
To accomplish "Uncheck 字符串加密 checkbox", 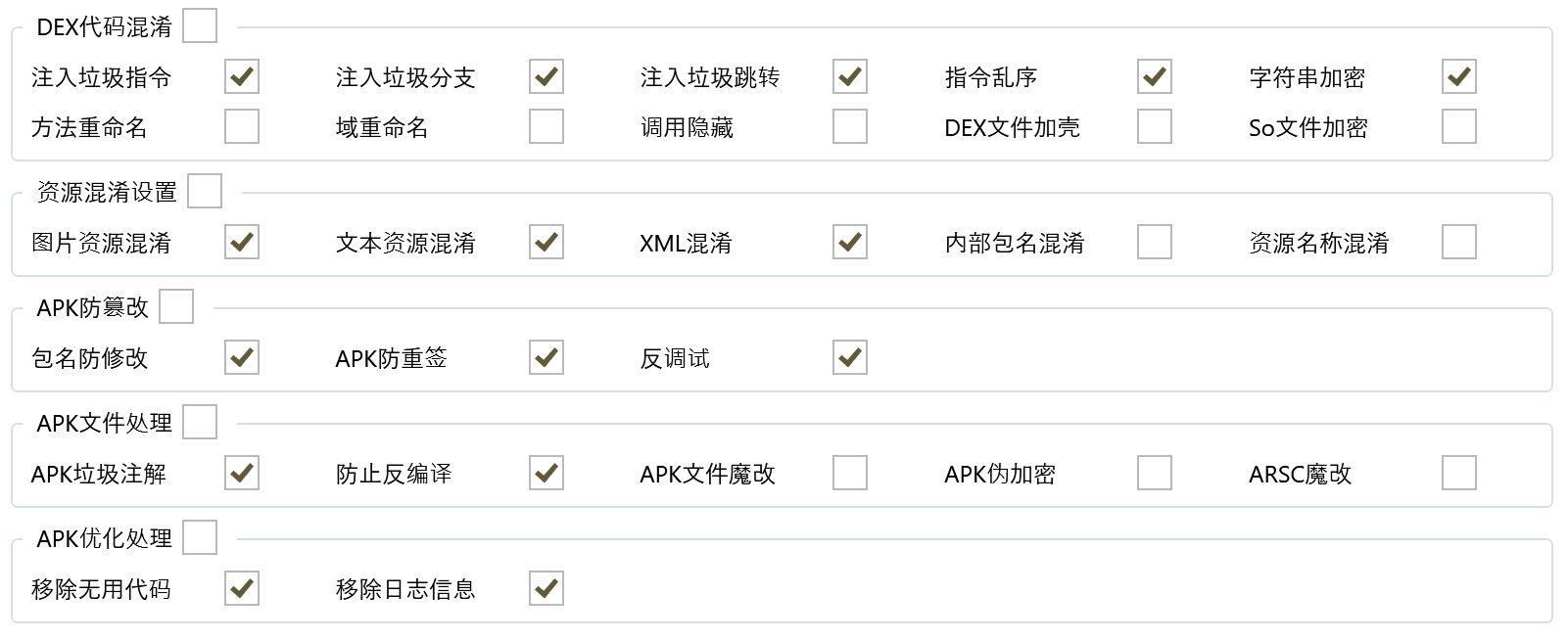I will pos(1459,76).
